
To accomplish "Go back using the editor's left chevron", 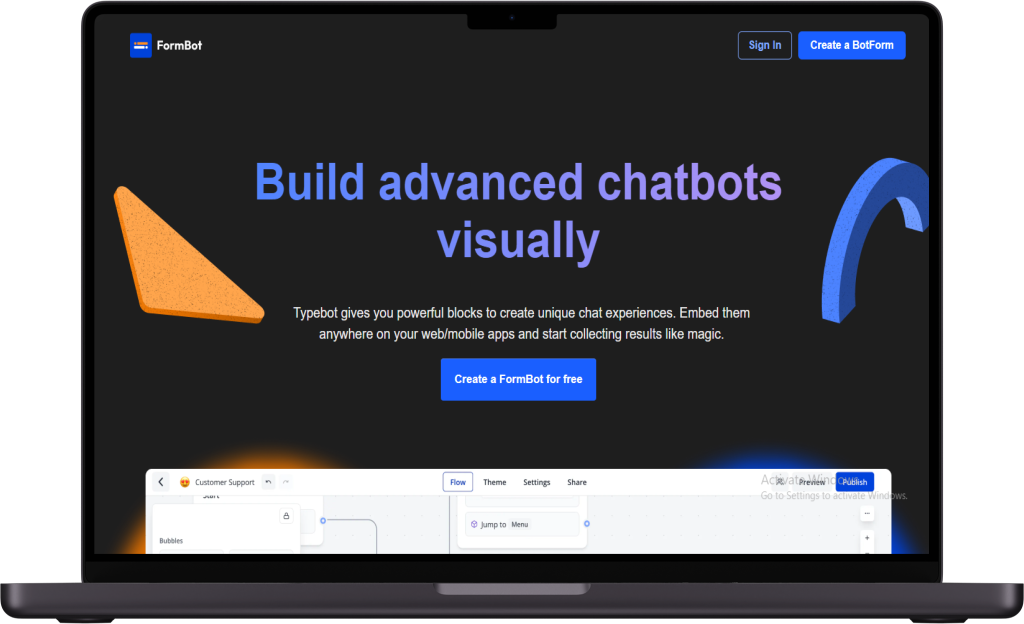I will point(161,482).
